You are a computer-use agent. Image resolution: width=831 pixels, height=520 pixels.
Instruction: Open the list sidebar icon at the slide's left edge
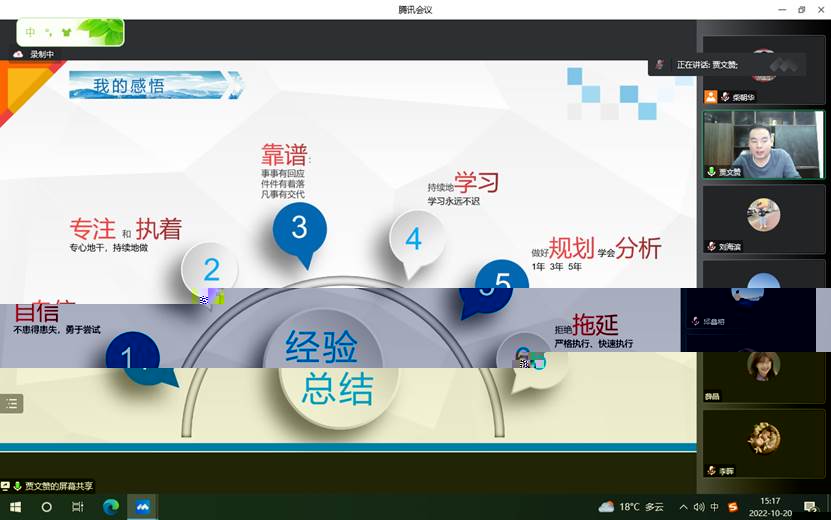pyautogui.click(x=11, y=403)
